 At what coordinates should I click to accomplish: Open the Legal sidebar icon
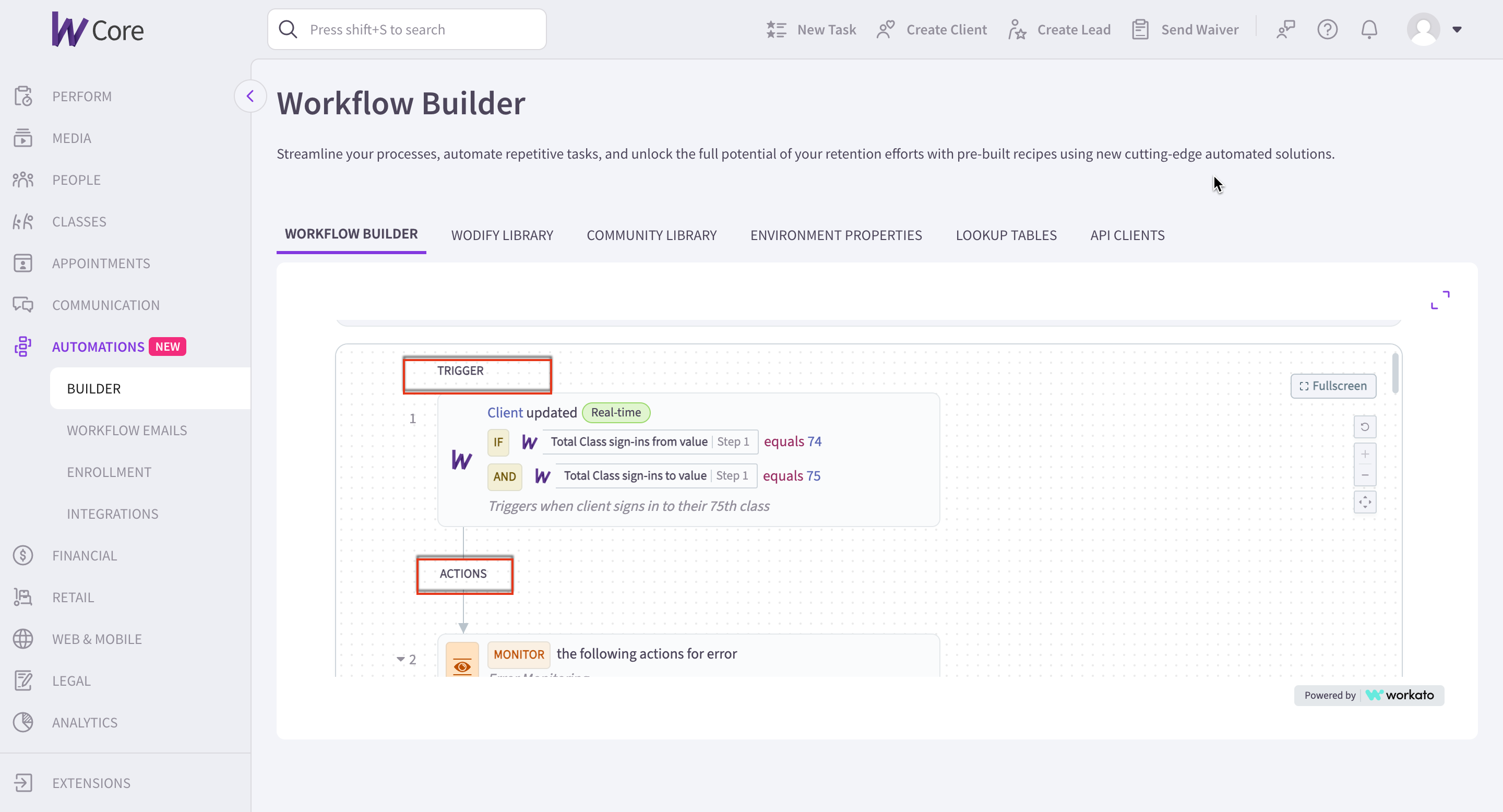(x=23, y=680)
